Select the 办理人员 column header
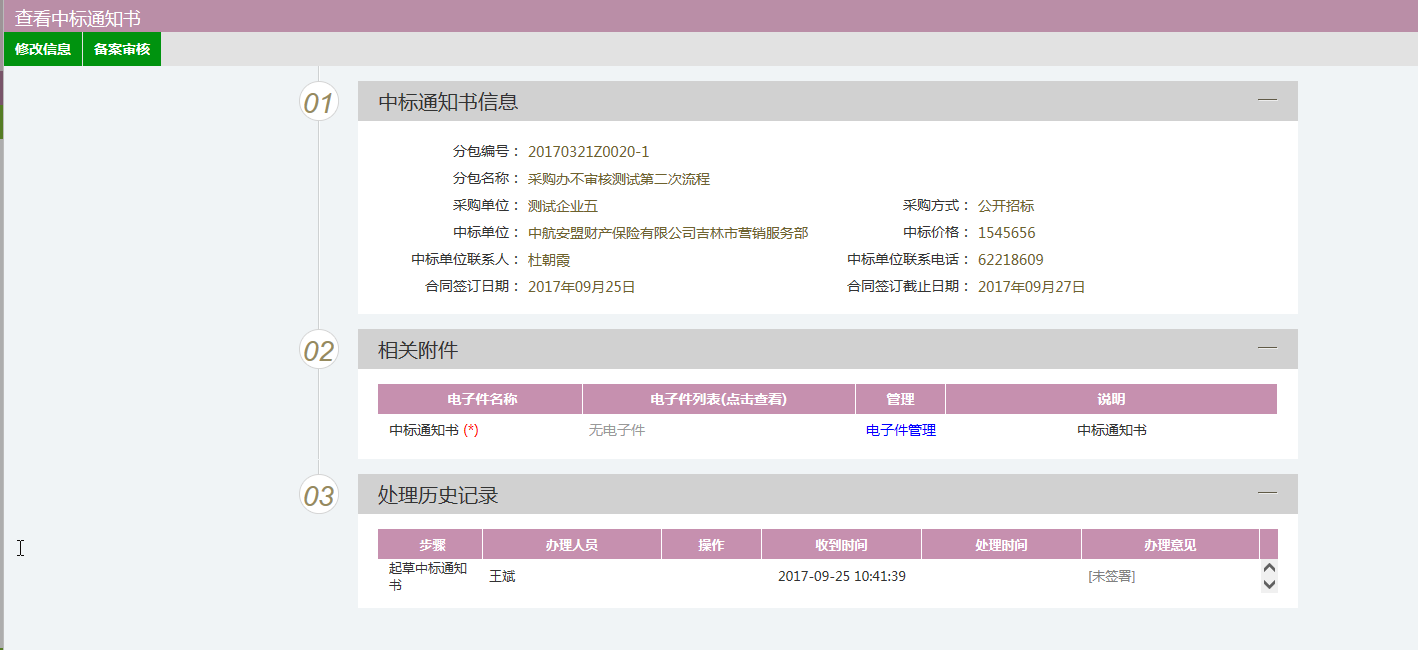Image resolution: width=1418 pixels, height=650 pixels. pos(571,545)
